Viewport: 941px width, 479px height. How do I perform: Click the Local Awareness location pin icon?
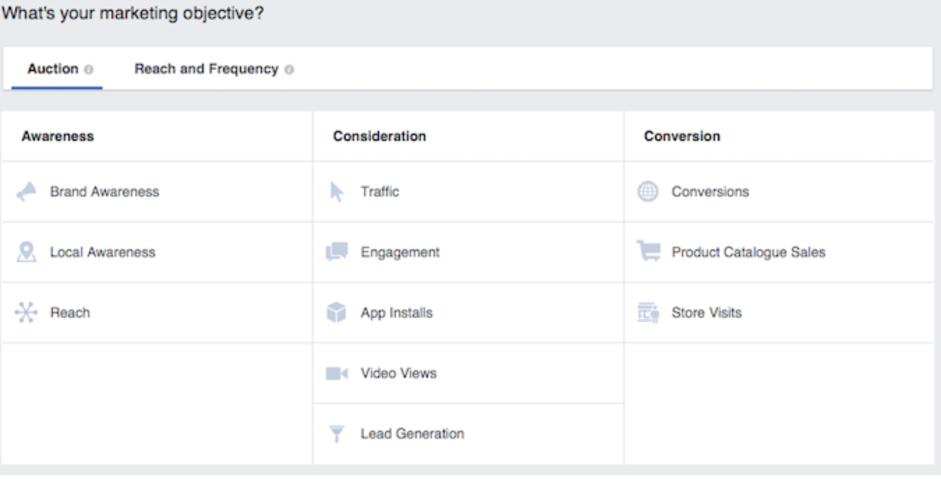[27, 252]
